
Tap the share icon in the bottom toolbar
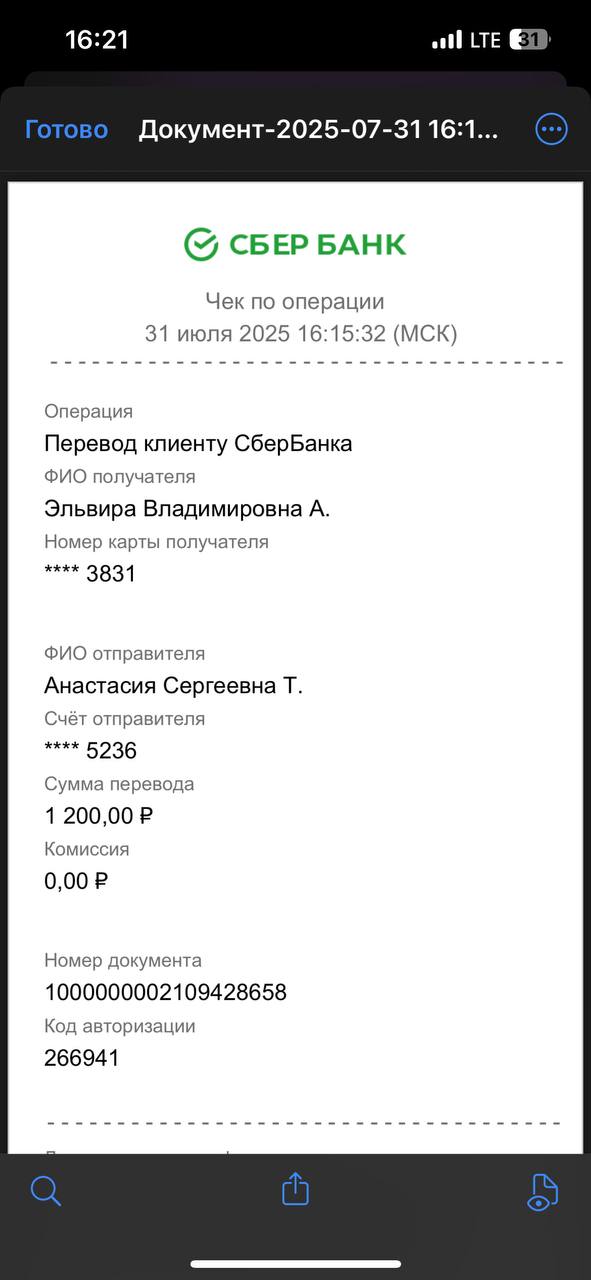click(x=295, y=1188)
